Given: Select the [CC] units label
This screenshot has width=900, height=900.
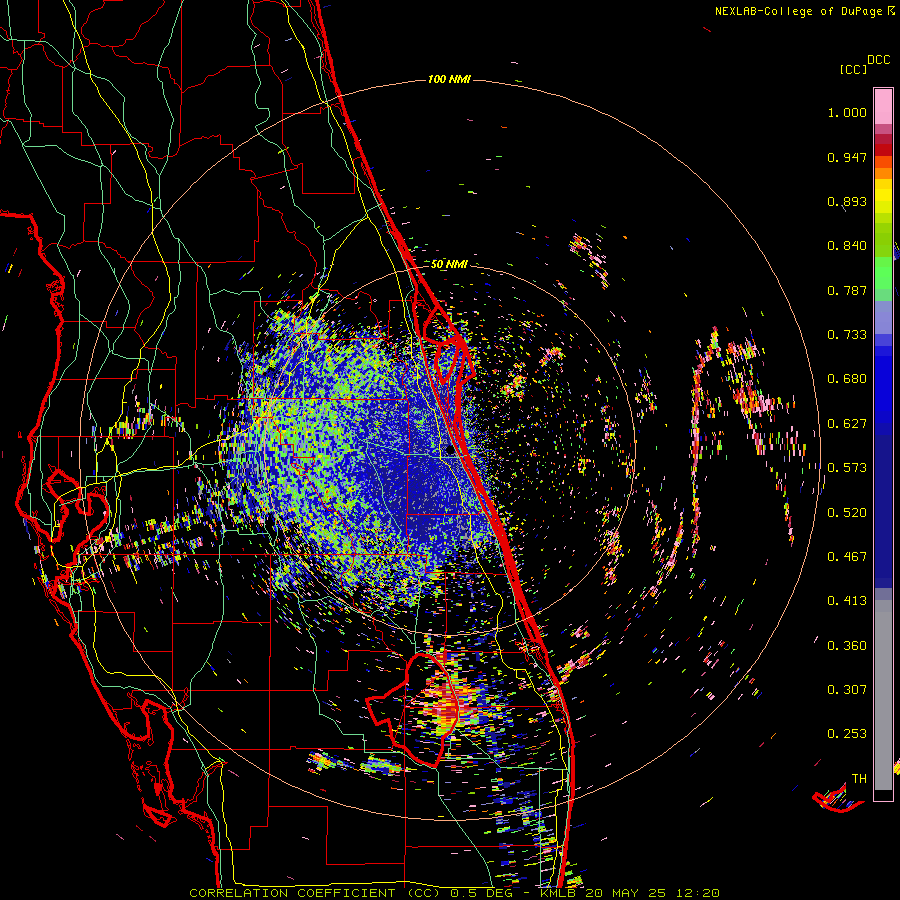Looking at the screenshot, I should pos(853,69).
